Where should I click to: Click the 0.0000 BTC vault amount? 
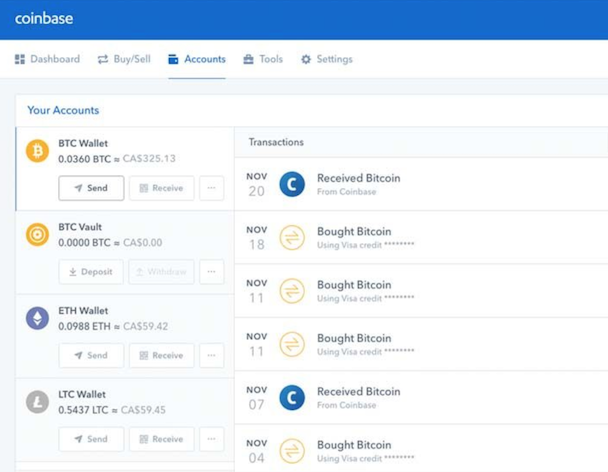coord(85,243)
